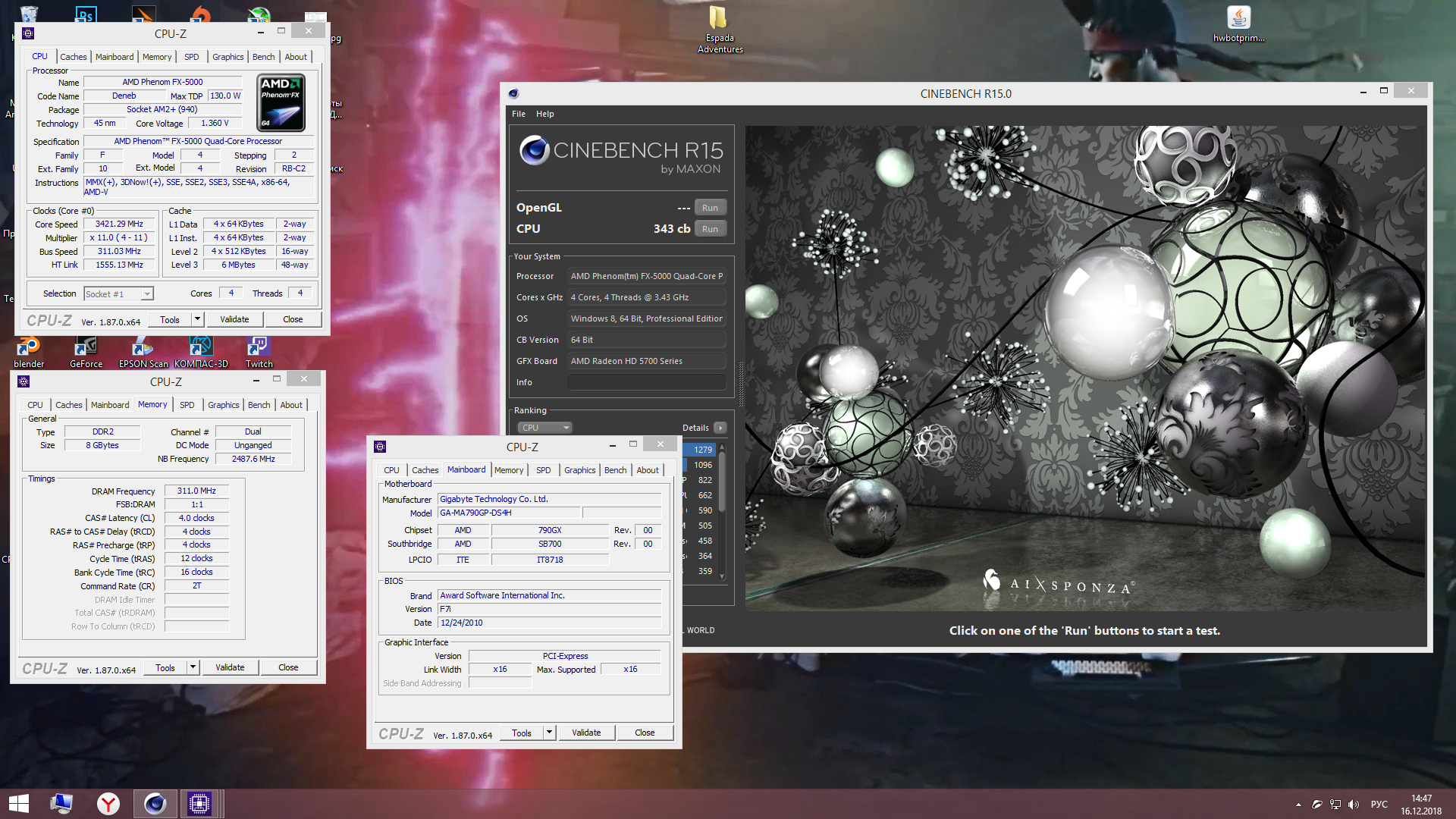Open Mainboard tab in top CPU-Z
The height and width of the screenshot is (819, 1456).
[x=115, y=57]
